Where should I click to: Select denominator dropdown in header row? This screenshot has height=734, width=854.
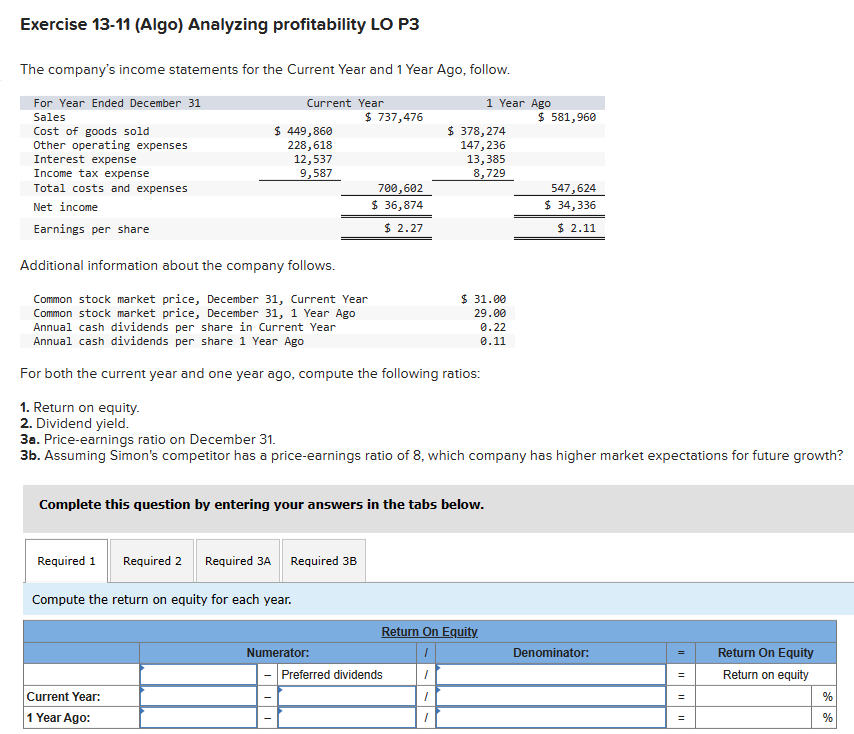[551, 675]
